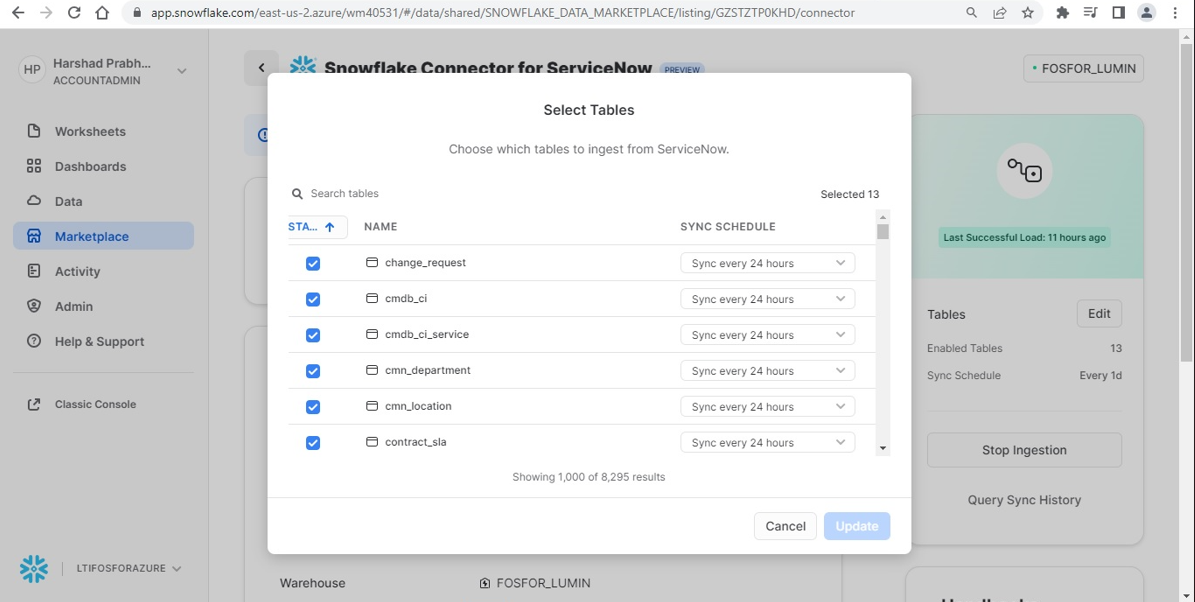Viewport: 1195px width, 602px height.
Task: Uncheck the contract_sla table checkbox
Action: pyautogui.click(x=312, y=443)
